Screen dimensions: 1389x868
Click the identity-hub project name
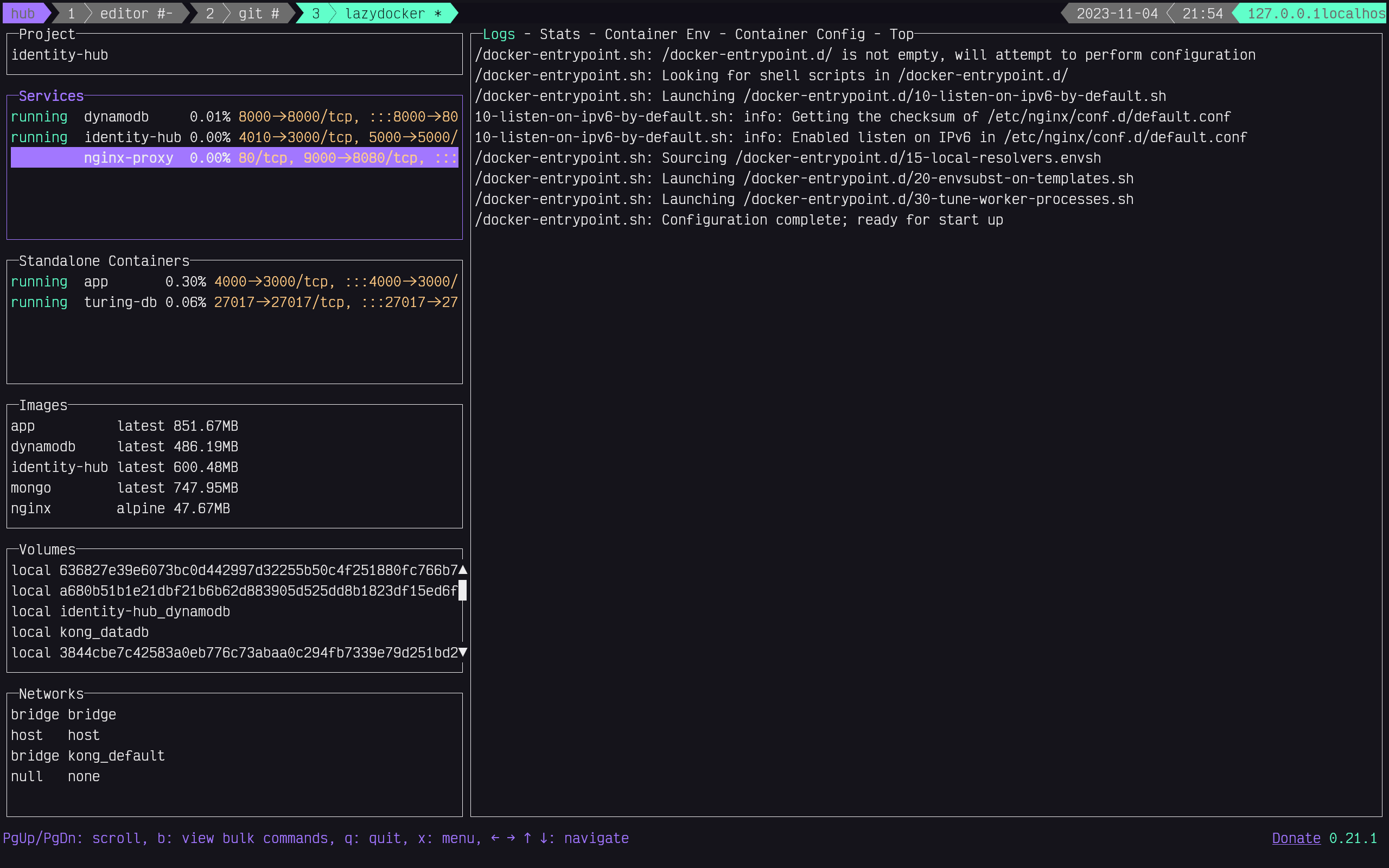click(x=59, y=55)
